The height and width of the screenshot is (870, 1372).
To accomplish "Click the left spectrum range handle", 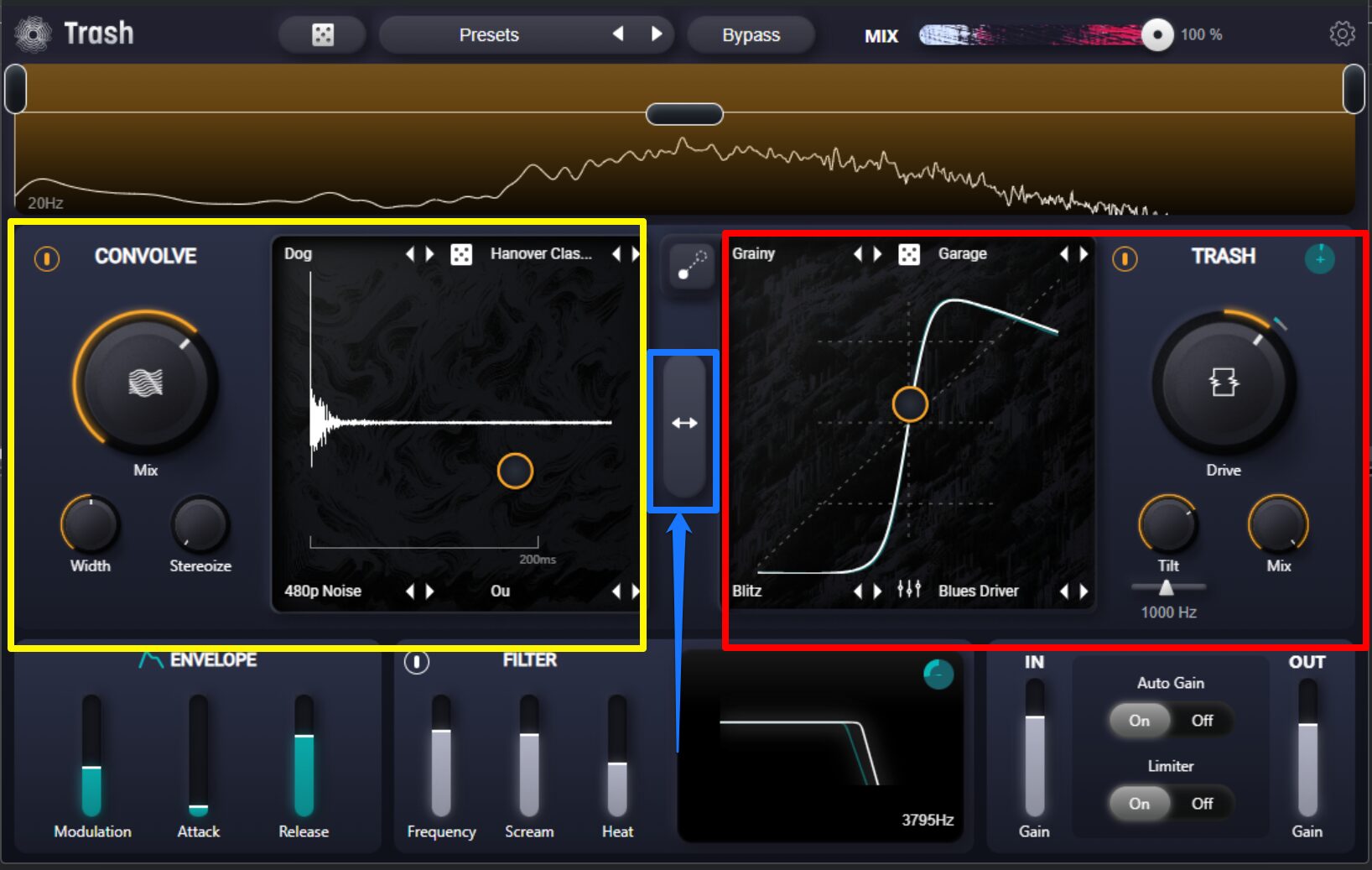I will click(x=15, y=88).
